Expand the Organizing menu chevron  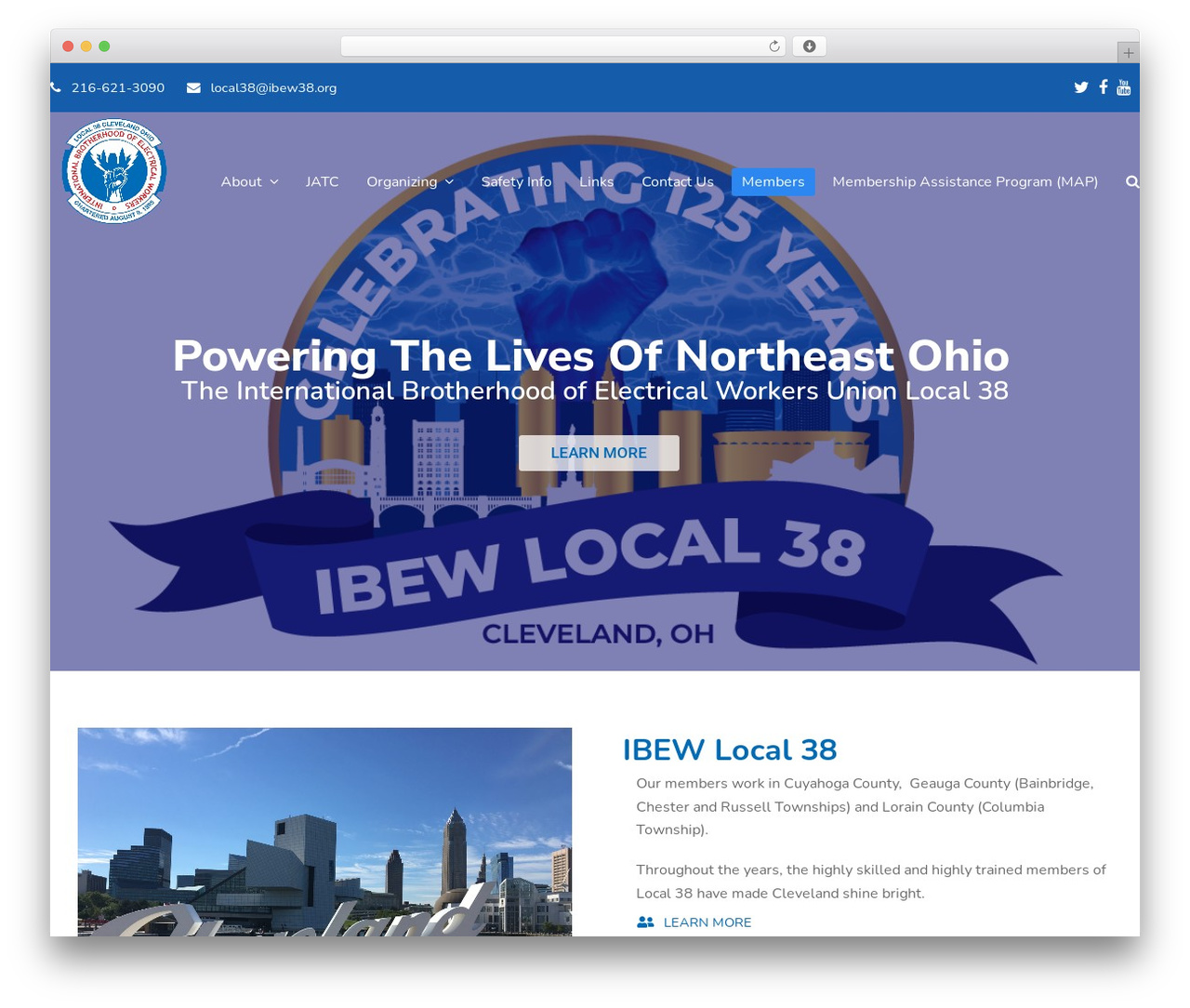450,182
